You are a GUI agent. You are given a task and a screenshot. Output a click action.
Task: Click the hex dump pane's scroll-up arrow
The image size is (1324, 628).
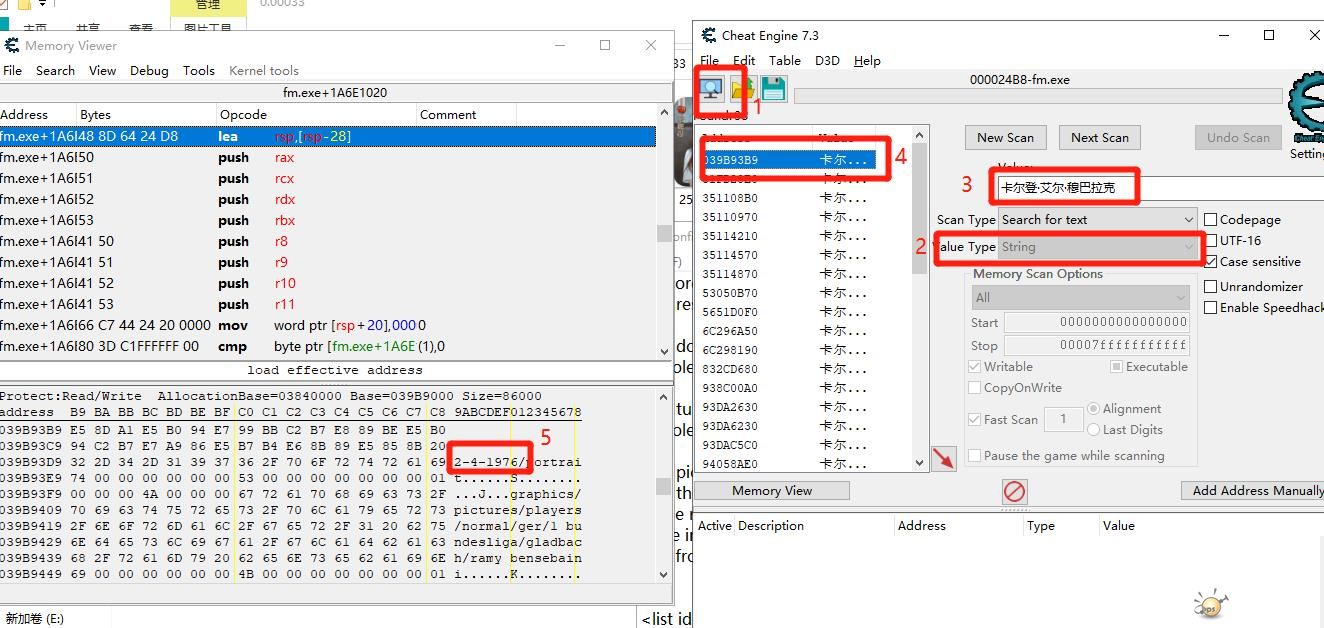click(665, 396)
